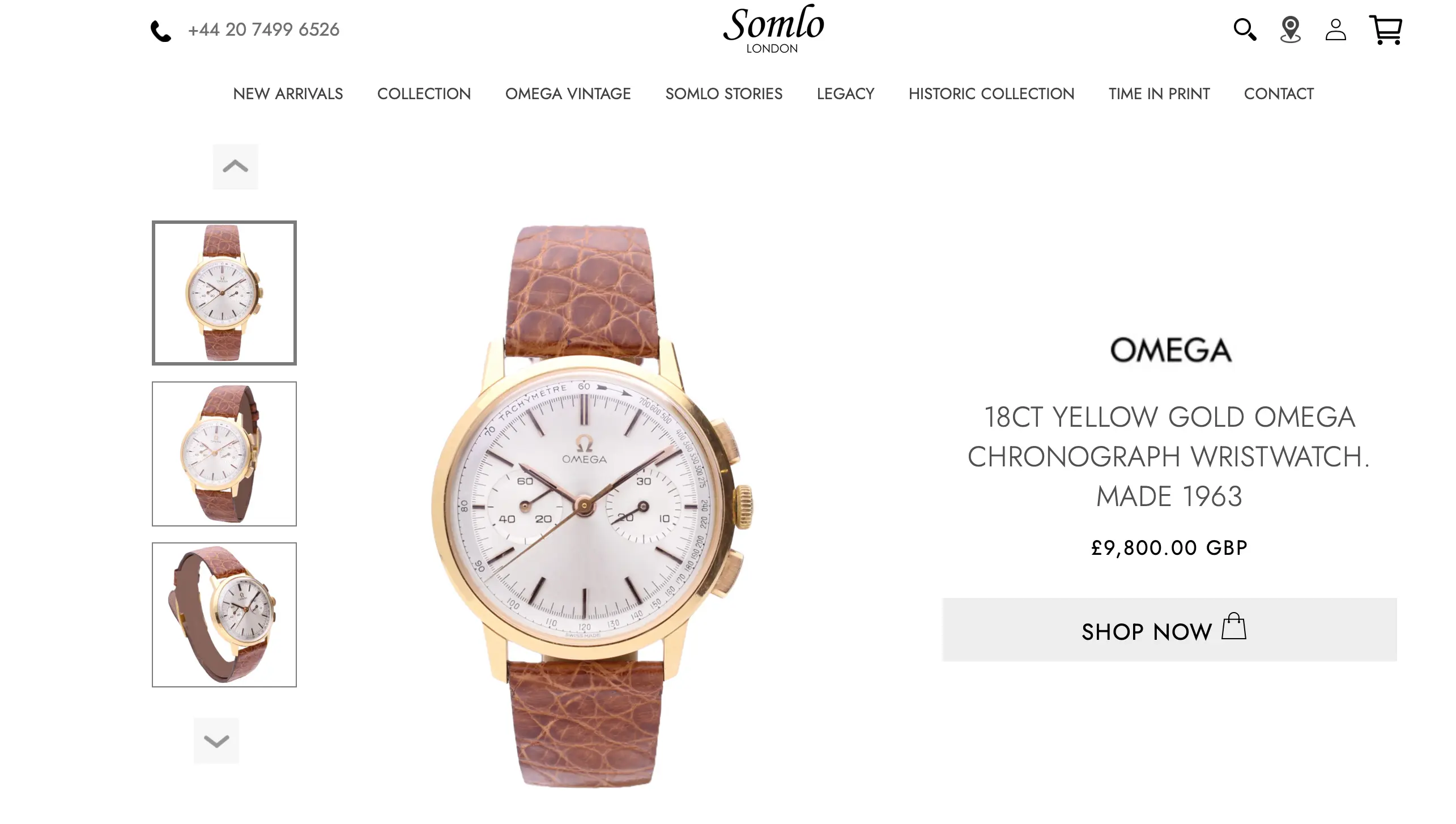Open Somlo Stories page
Image resolution: width=1456 pixels, height=824 pixels.
723,94
